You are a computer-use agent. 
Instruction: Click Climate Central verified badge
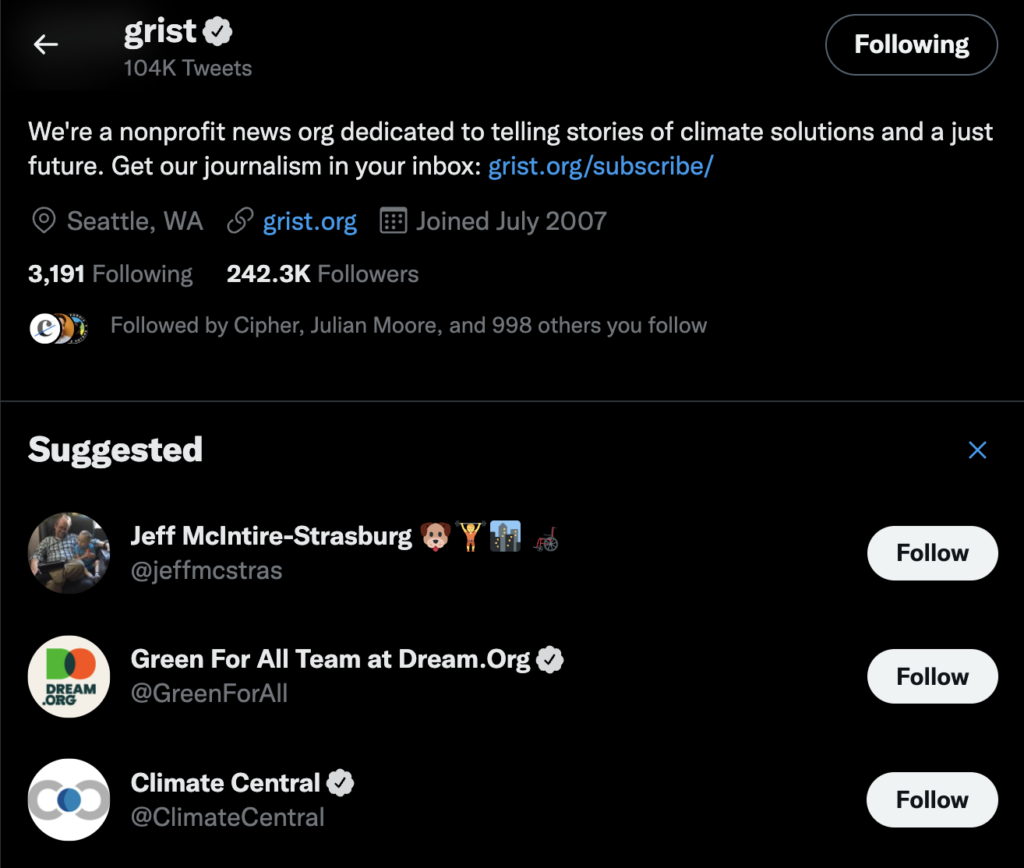341,783
